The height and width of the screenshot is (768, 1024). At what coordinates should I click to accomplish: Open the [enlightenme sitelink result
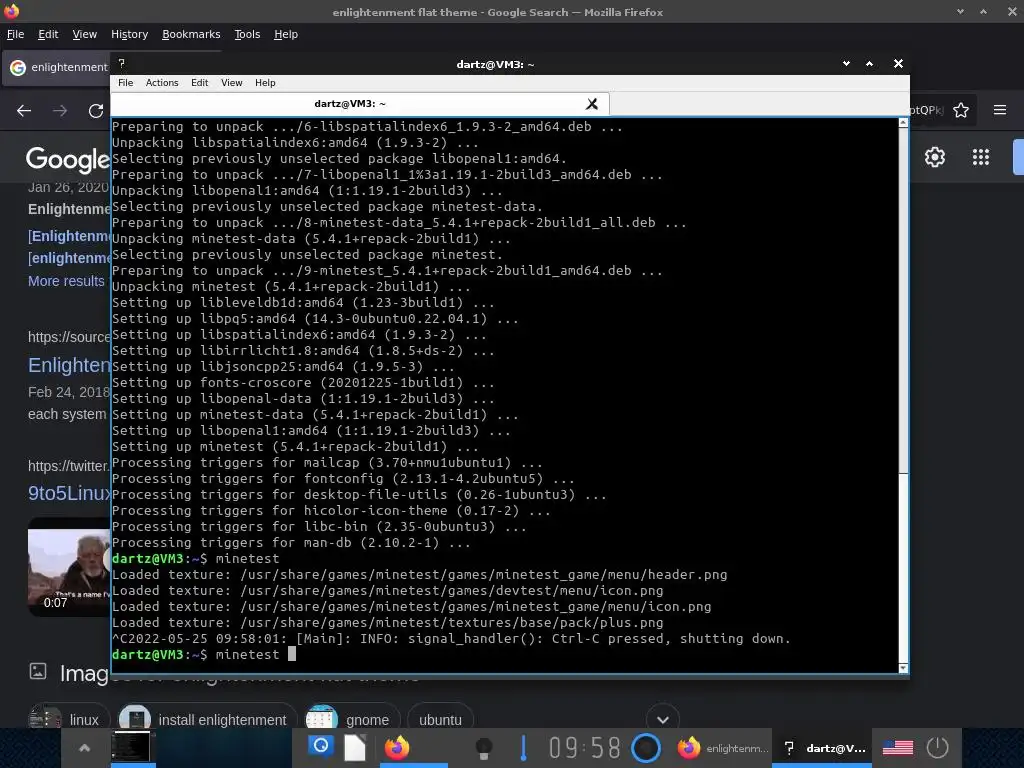(x=69, y=258)
